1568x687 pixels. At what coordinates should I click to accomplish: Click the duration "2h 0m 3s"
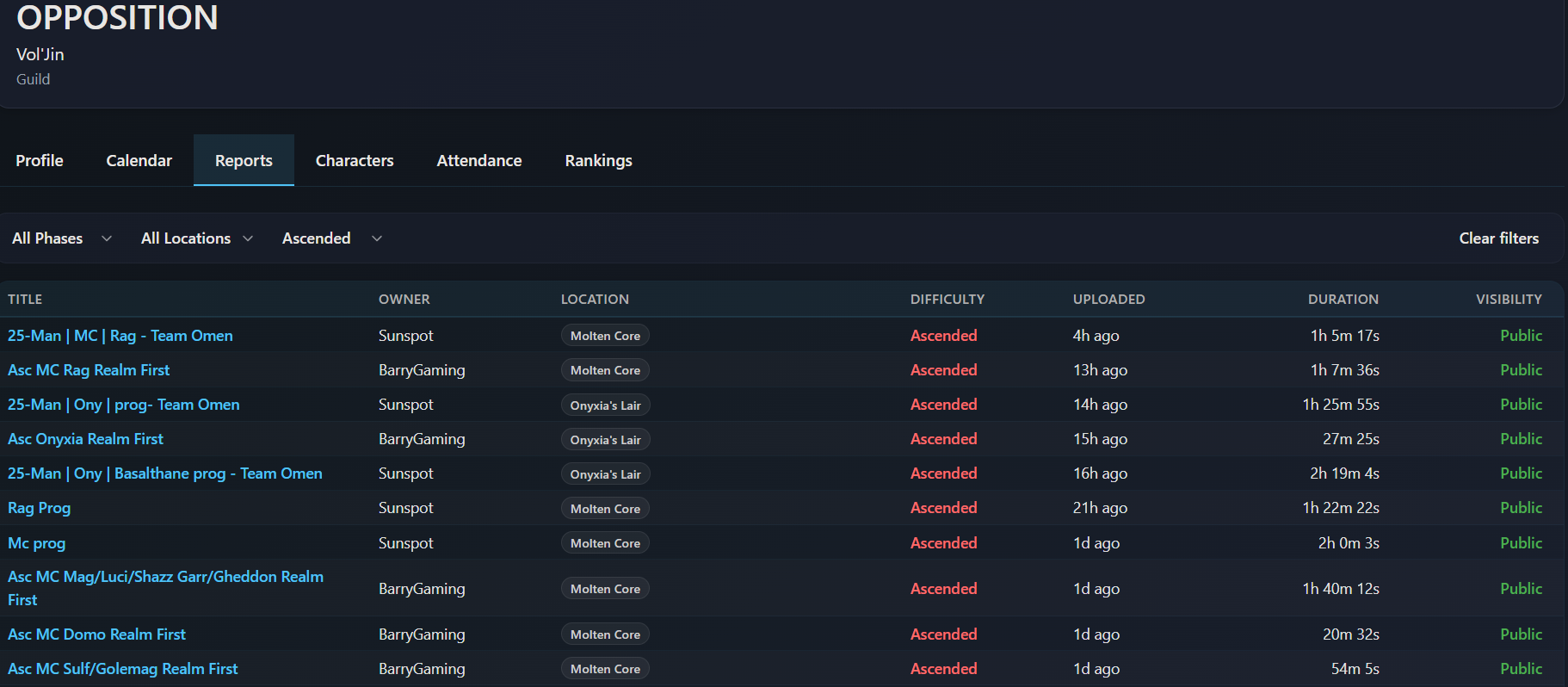pos(1349,543)
